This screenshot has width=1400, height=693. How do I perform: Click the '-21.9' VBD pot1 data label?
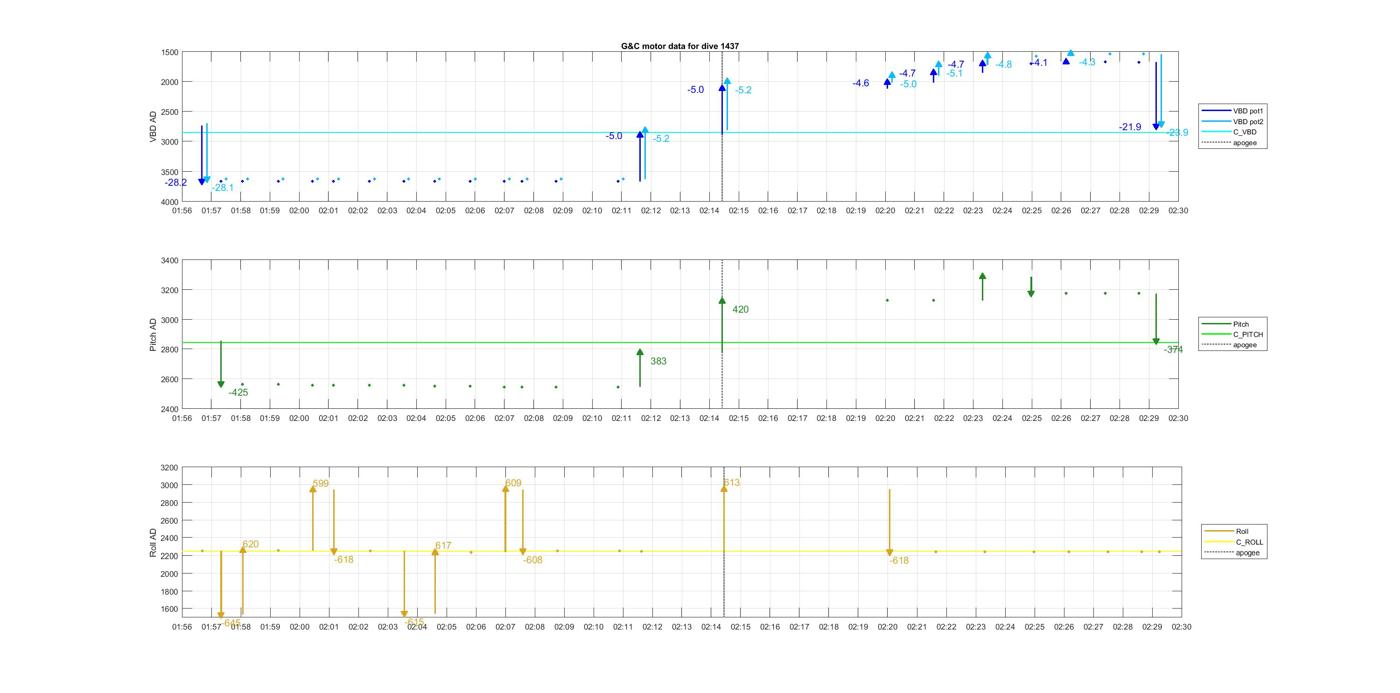coord(1130,127)
